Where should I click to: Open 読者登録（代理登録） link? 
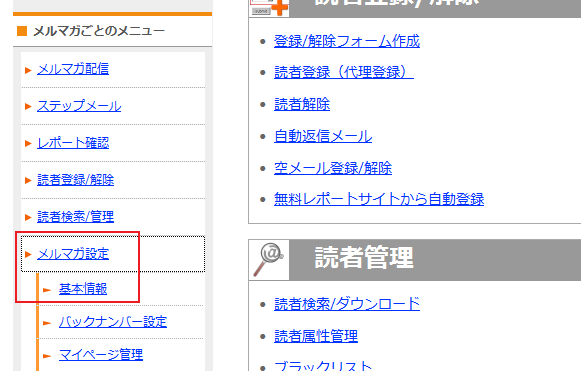(344, 72)
